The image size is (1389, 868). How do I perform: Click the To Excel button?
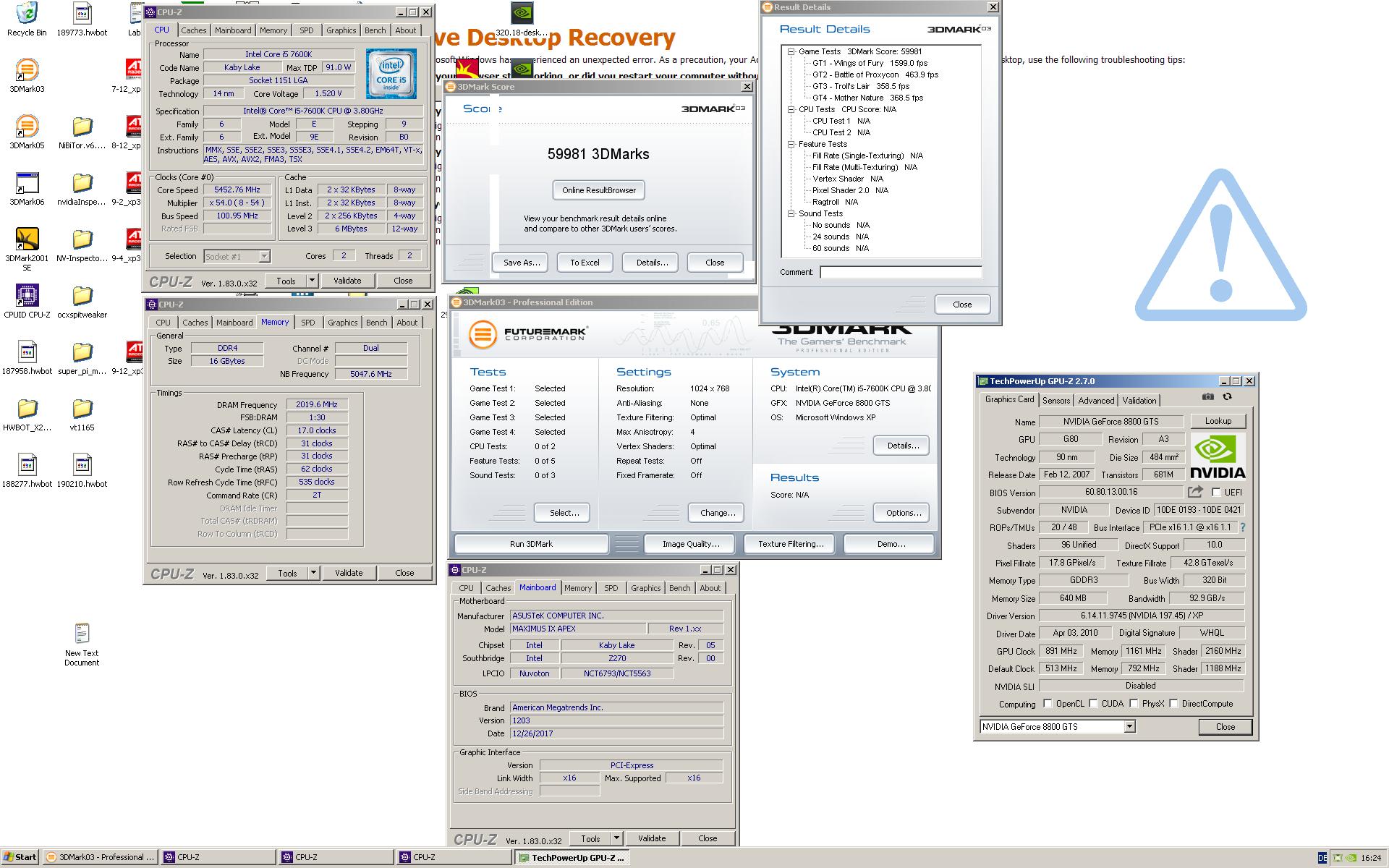pos(585,263)
